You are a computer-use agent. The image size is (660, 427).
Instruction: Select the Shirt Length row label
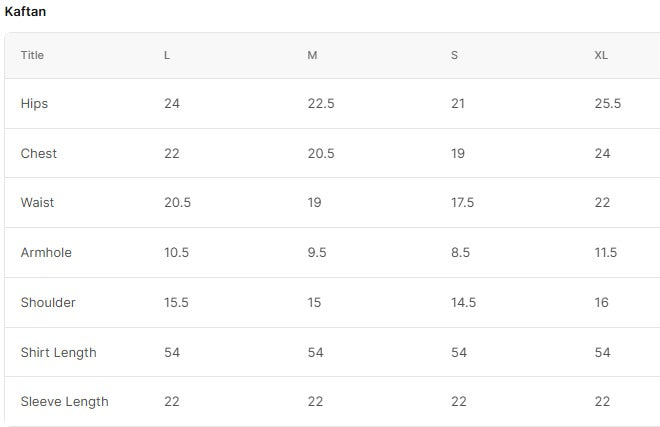[x=59, y=352]
